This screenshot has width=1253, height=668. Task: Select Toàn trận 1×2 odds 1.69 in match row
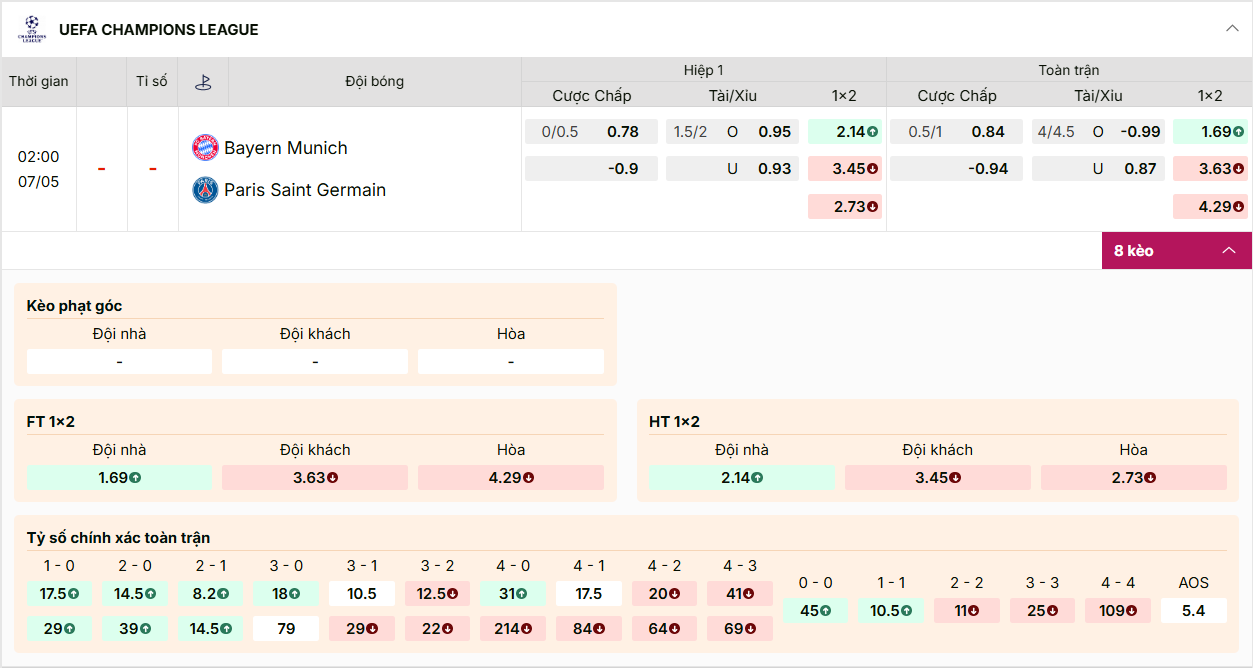point(1210,132)
